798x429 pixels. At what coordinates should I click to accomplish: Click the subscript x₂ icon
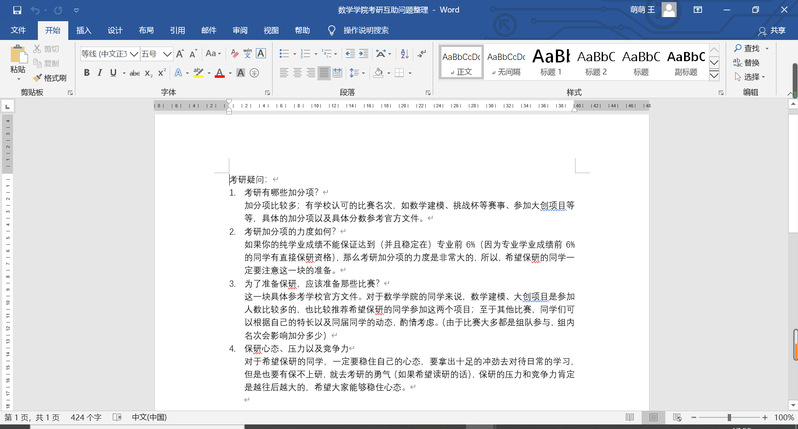pos(147,73)
